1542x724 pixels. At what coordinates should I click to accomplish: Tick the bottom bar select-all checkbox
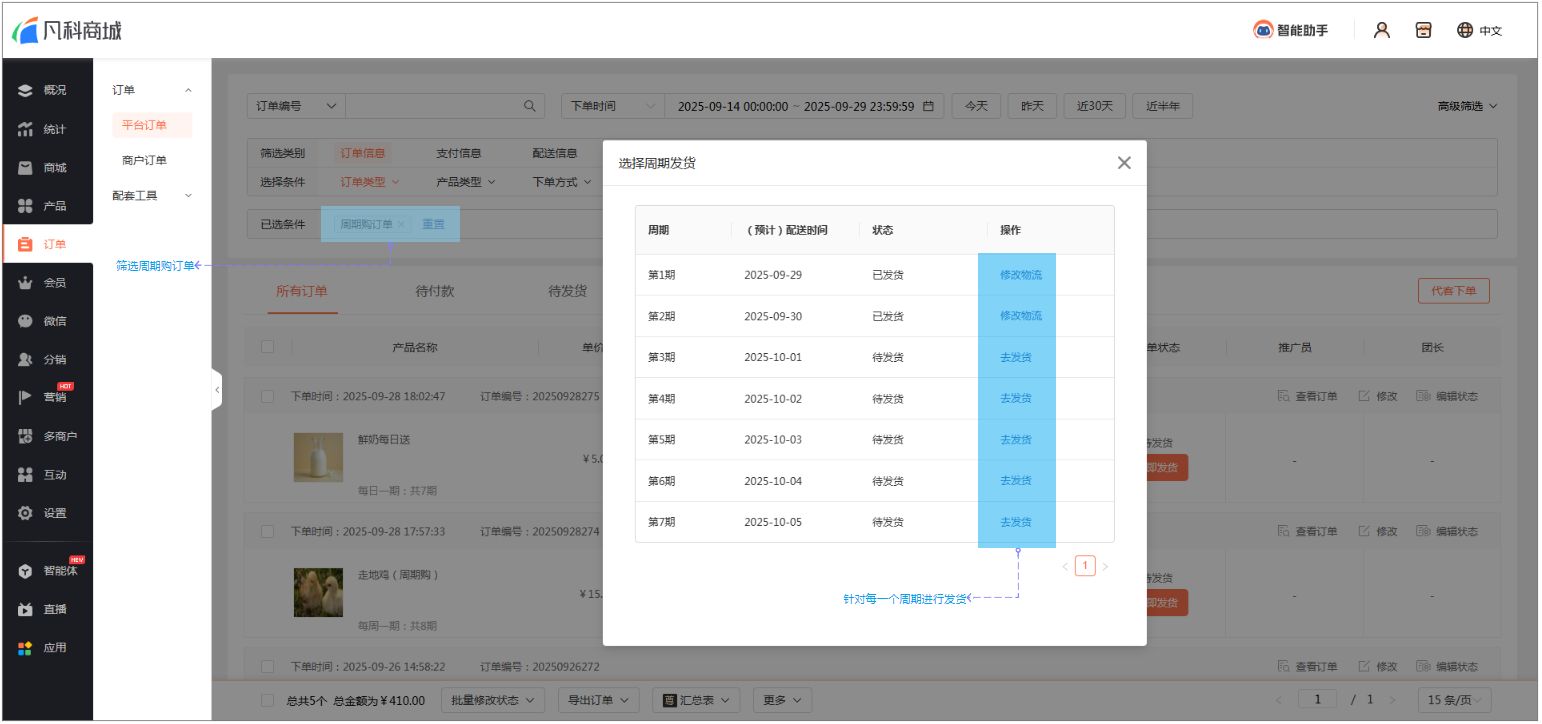(x=267, y=700)
